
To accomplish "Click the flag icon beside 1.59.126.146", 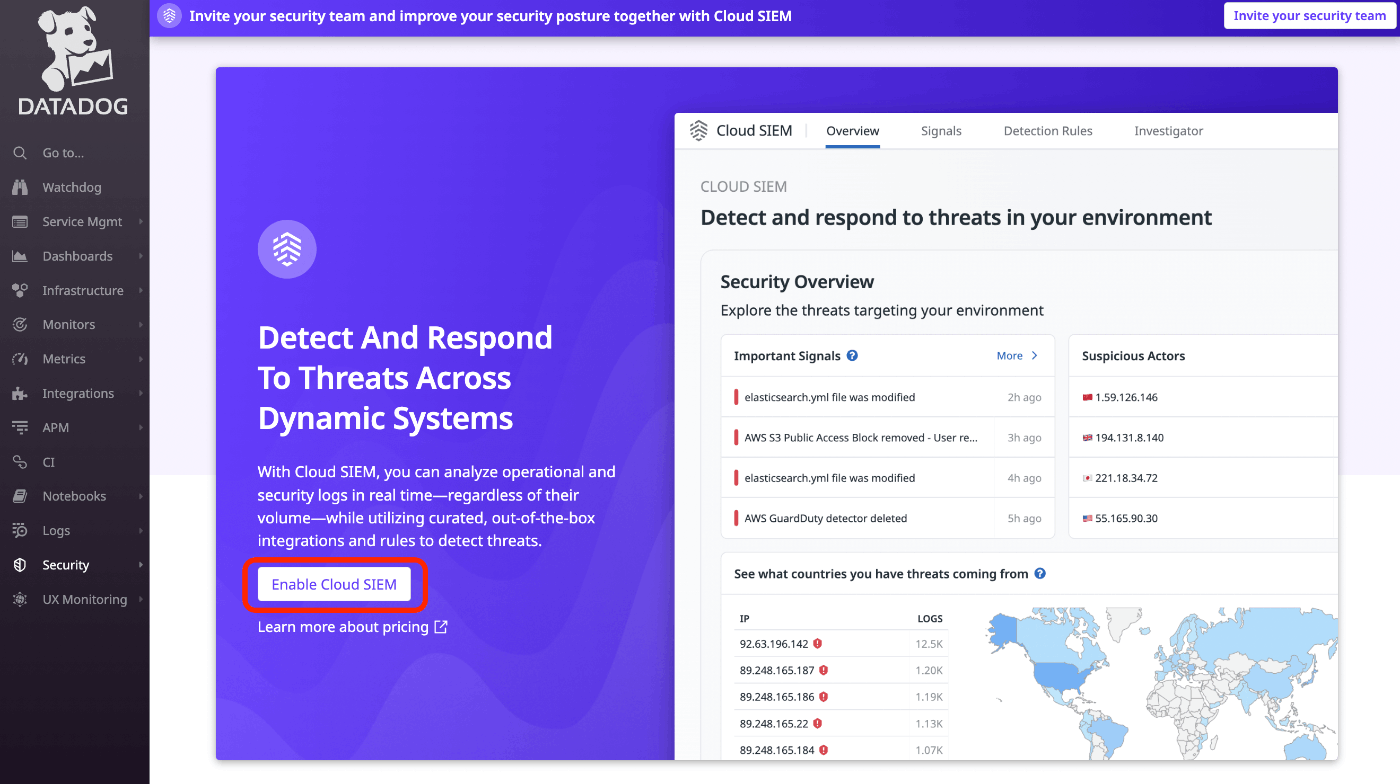I will (x=1088, y=398).
